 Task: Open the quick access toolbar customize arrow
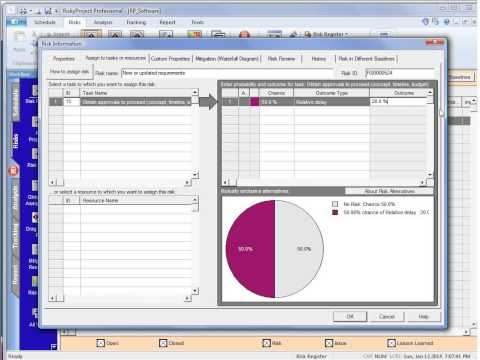pos(58,11)
